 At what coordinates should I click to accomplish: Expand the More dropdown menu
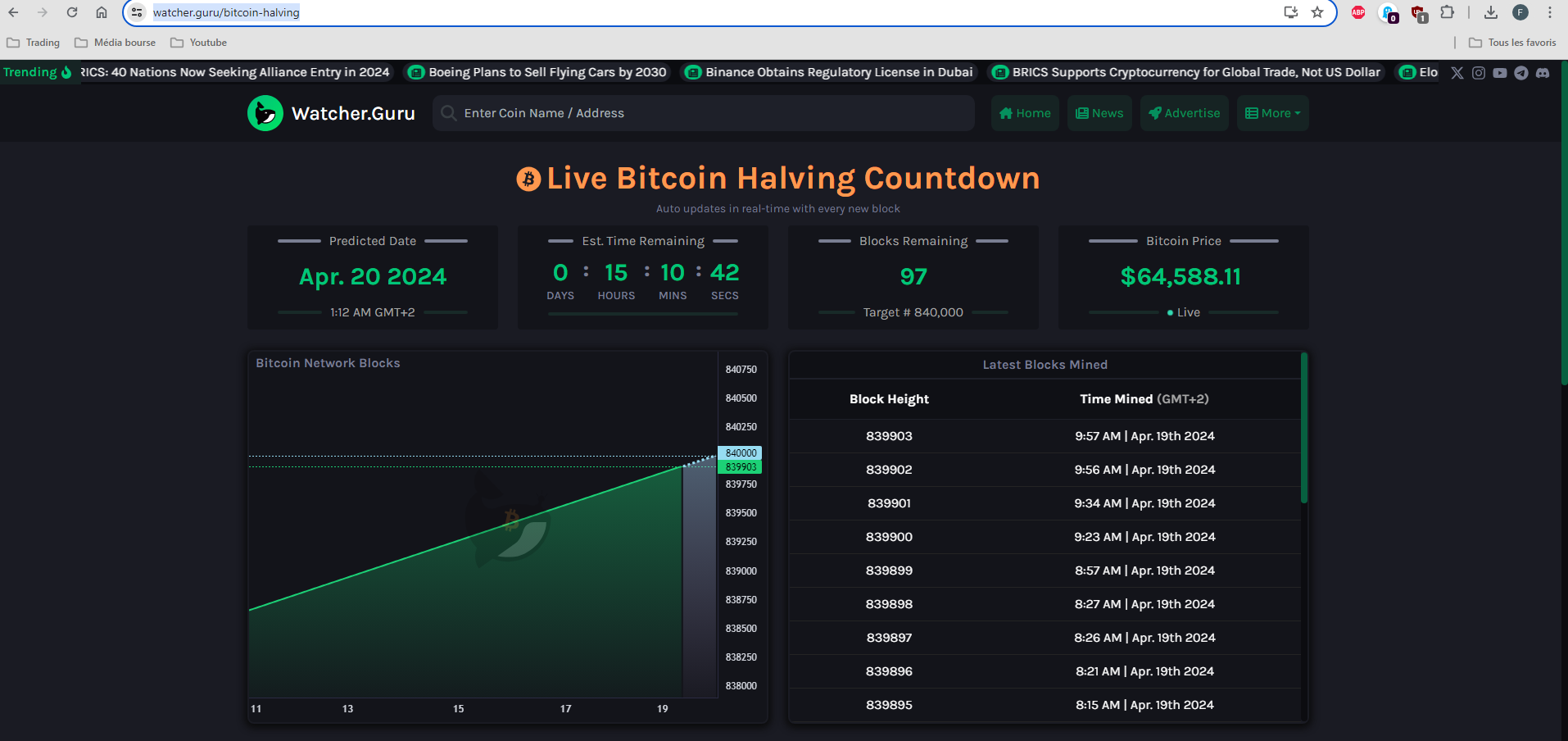tap(1273, 113)
